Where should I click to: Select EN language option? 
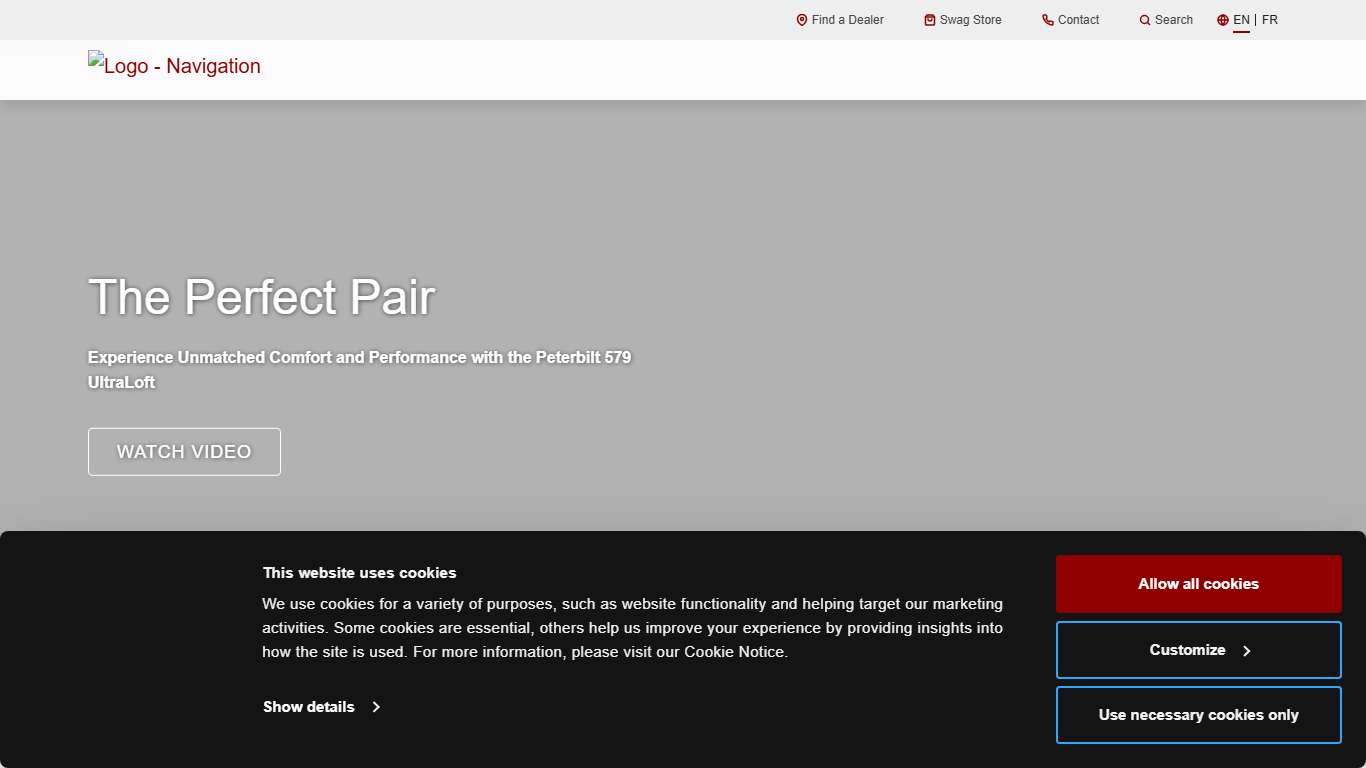1241,20
